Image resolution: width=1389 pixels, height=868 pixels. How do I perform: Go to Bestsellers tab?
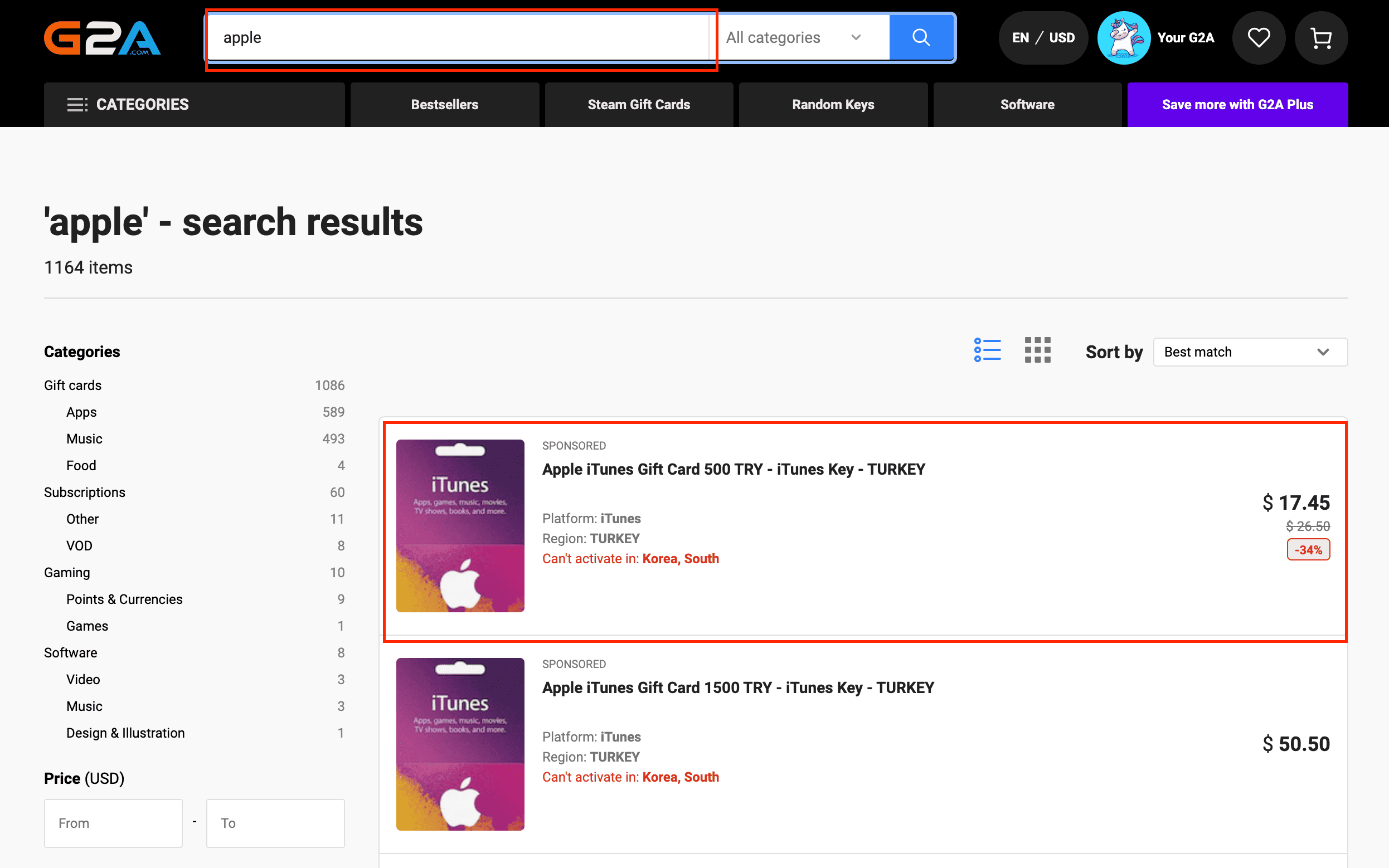click(x=444, y=105)
